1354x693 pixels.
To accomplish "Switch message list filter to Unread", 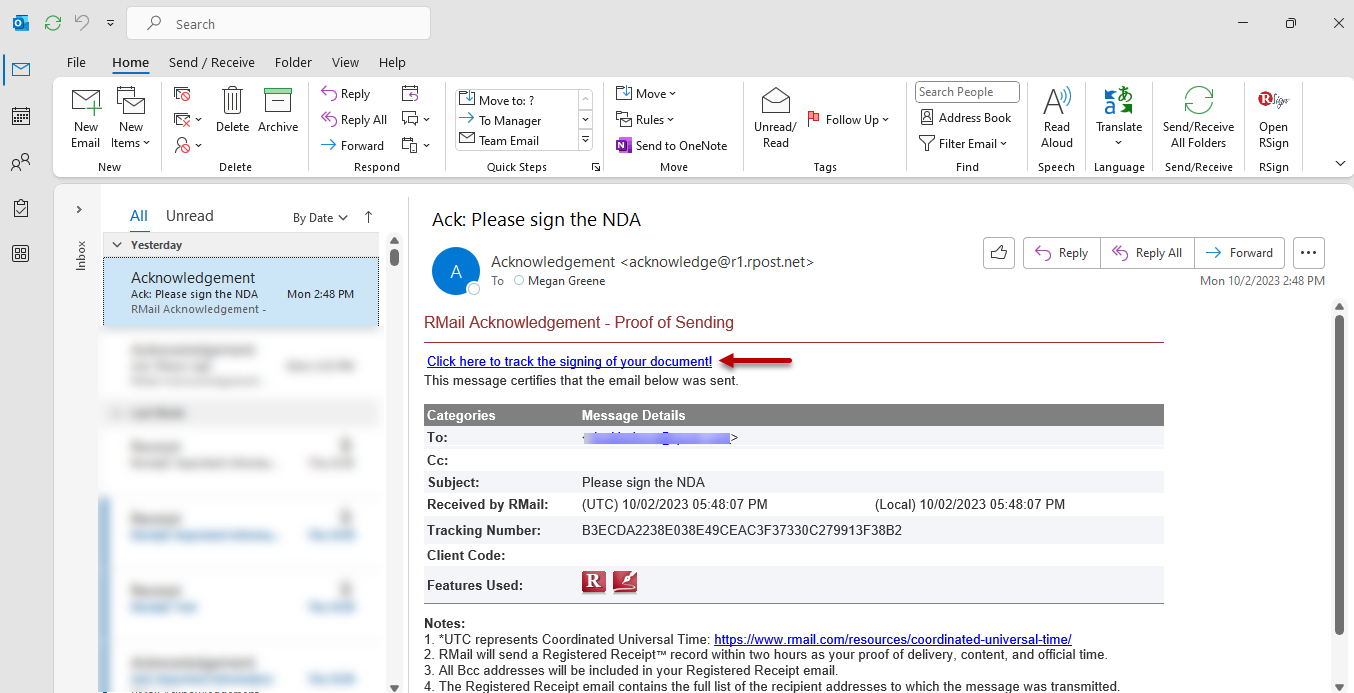I will 190,216.
